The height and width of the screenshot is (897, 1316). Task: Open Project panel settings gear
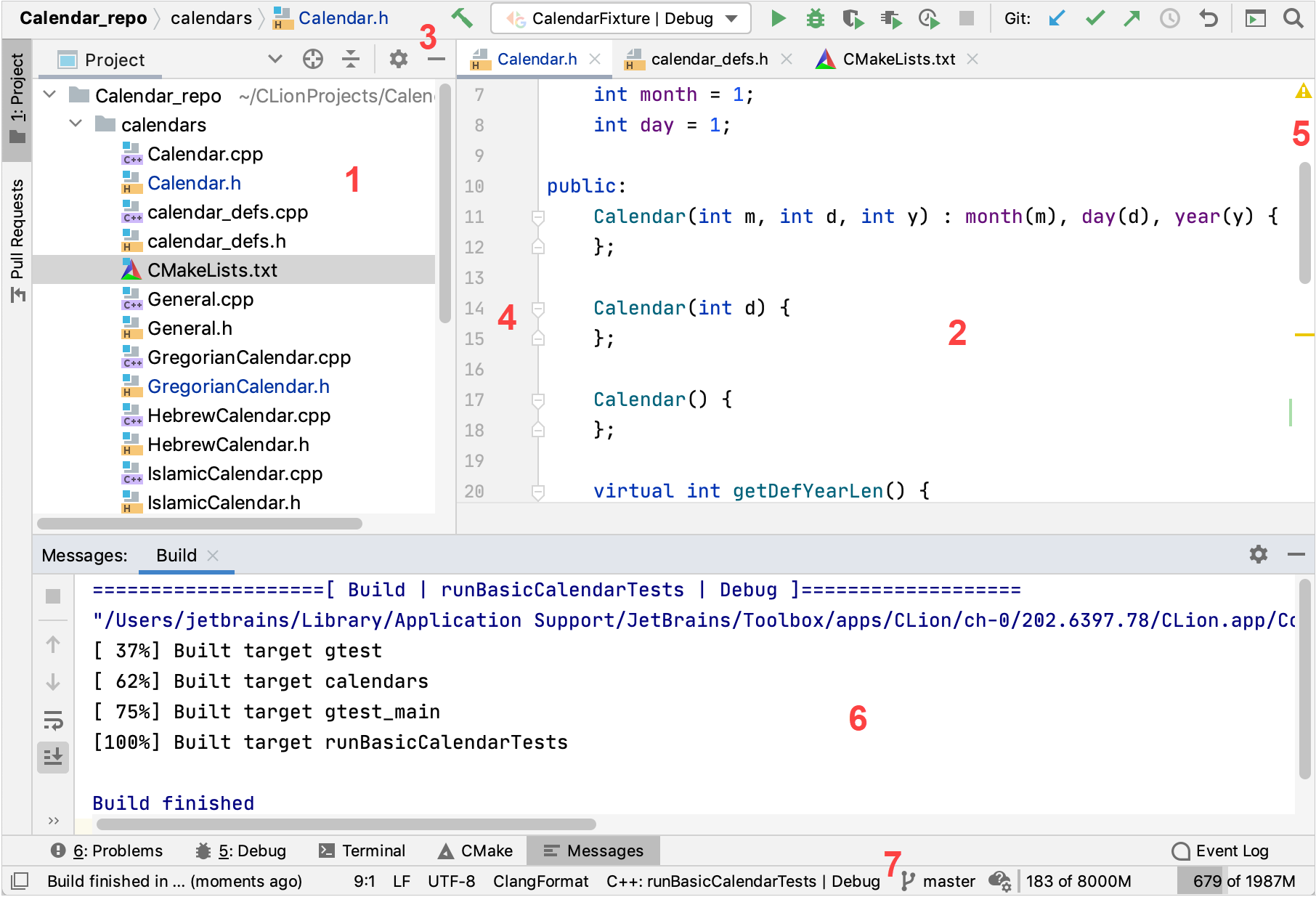point(398,59)
